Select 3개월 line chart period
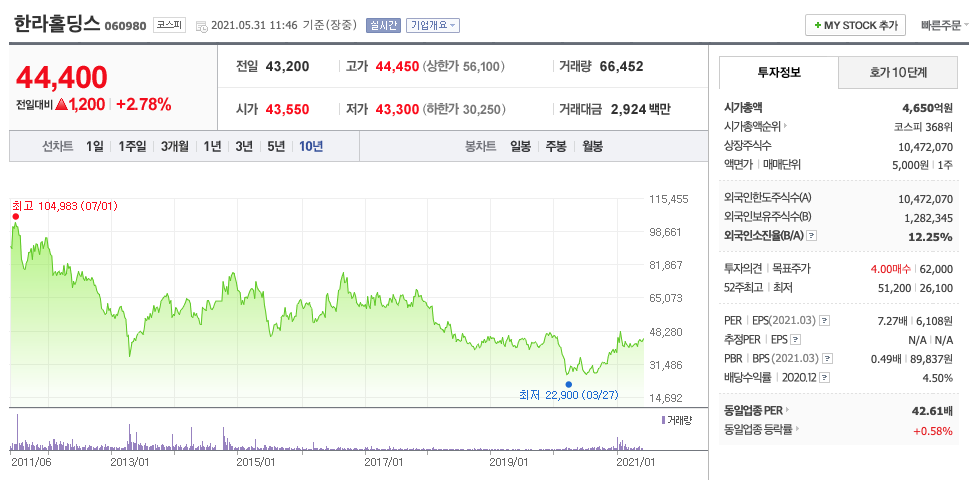 click(174, 147)
